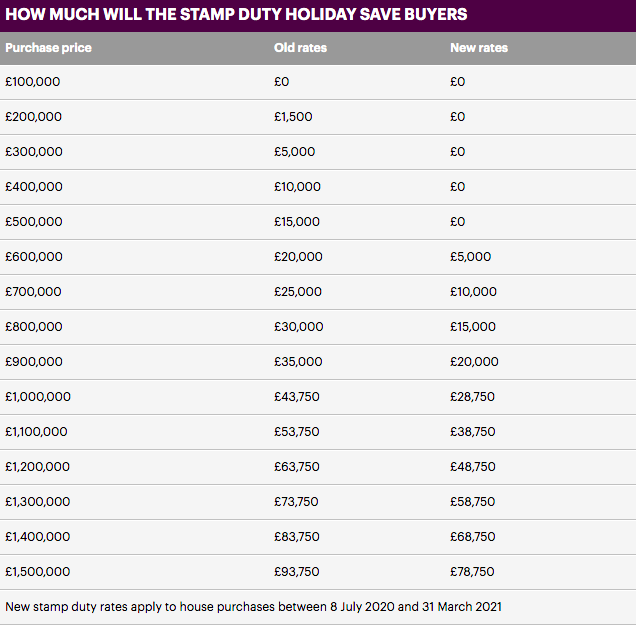Image resolution: width=637 pixels, height=626 pixels.
Task: Click the £300,000 purchase price row
Action: [x=318, y=152]
